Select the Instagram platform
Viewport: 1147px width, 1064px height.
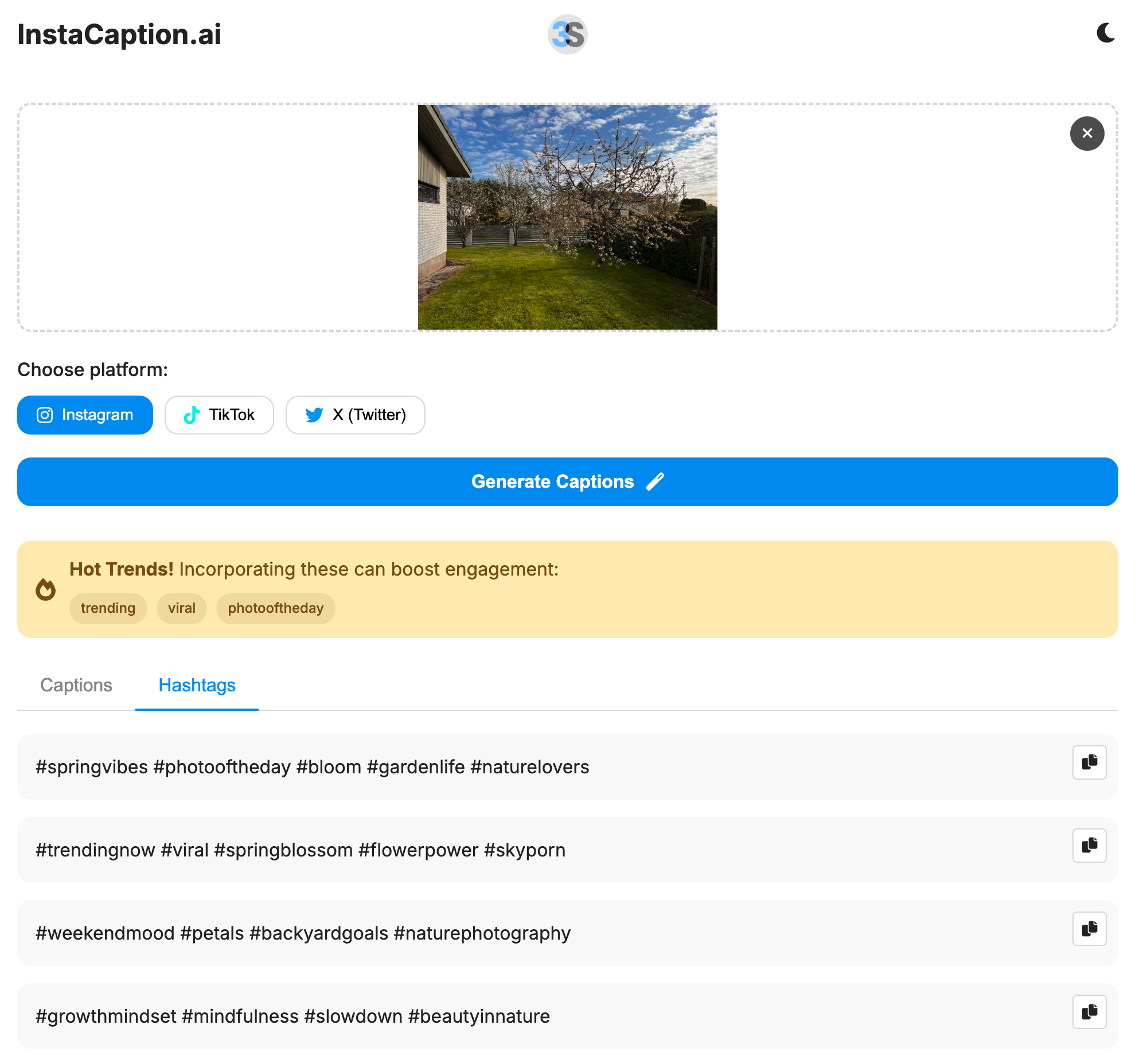tap(85, 415)
